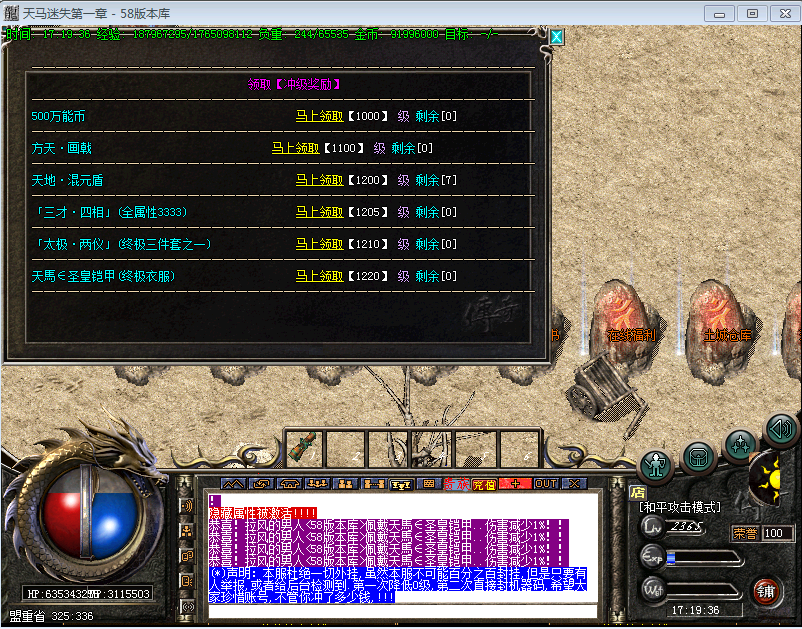Claim the 三才·四相 level 1205 reward
This screenshot has height=629, width=802.
[x=319, y=212]
